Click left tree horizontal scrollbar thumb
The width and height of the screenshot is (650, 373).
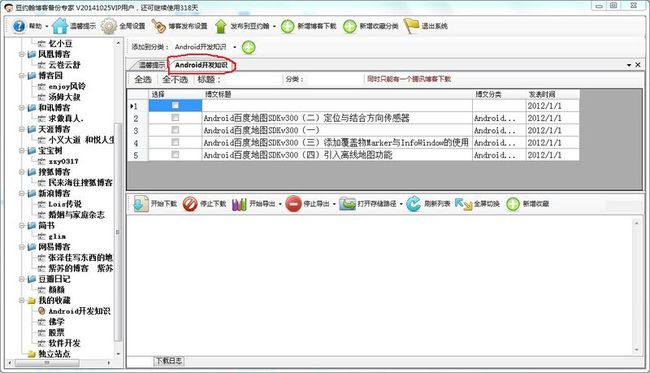(46, 363)
